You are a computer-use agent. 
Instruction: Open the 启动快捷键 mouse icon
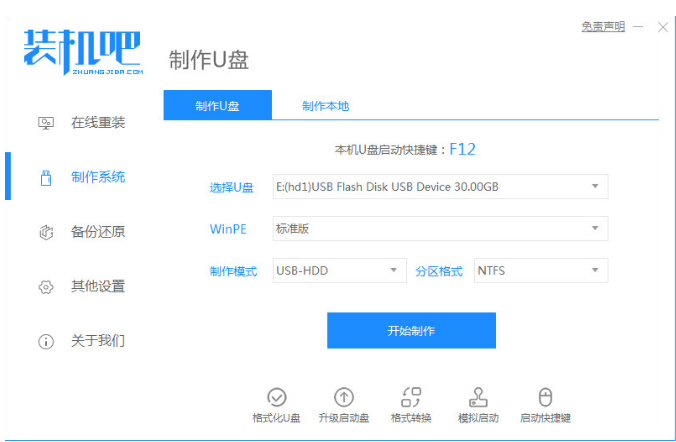click(545, 397)
